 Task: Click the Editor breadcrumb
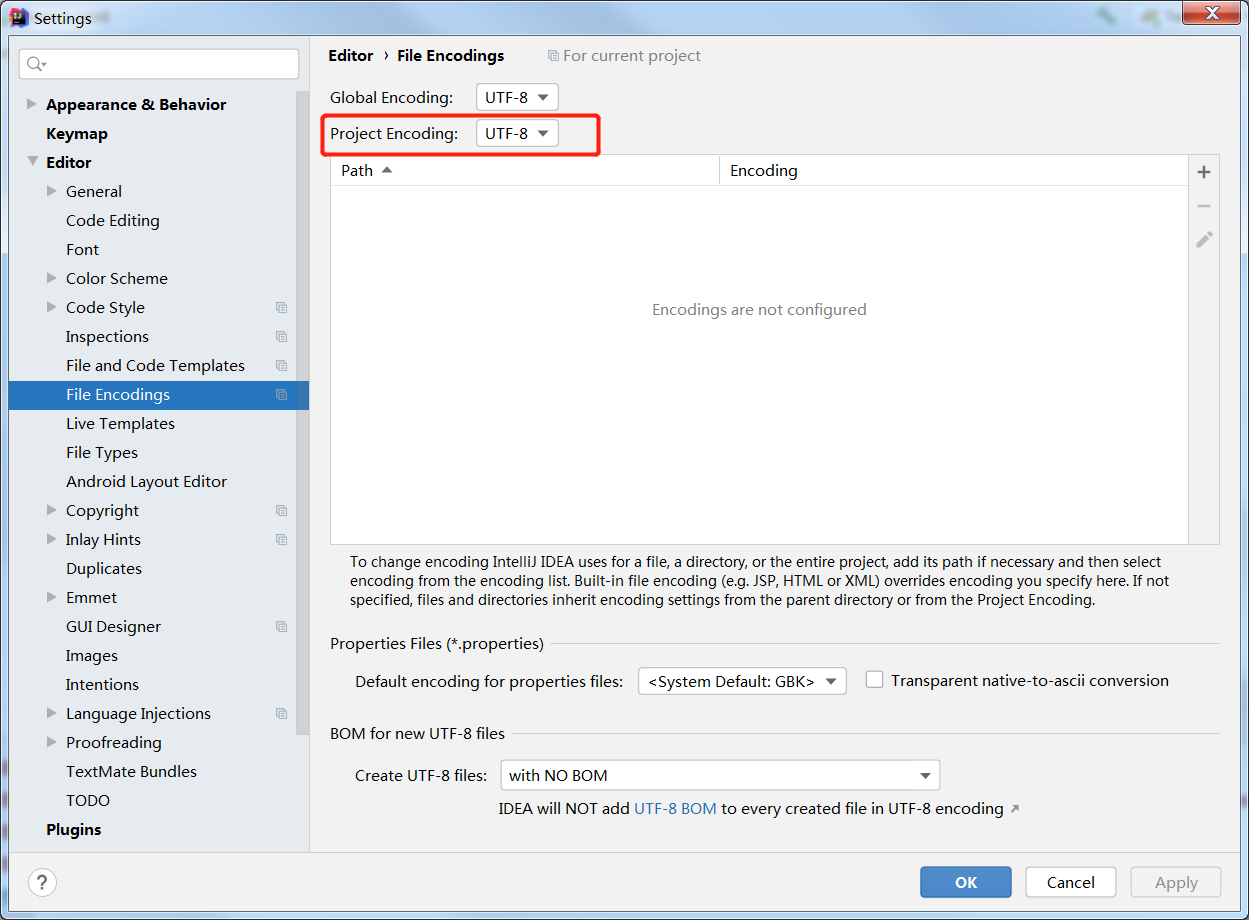(x=351, y=56)
